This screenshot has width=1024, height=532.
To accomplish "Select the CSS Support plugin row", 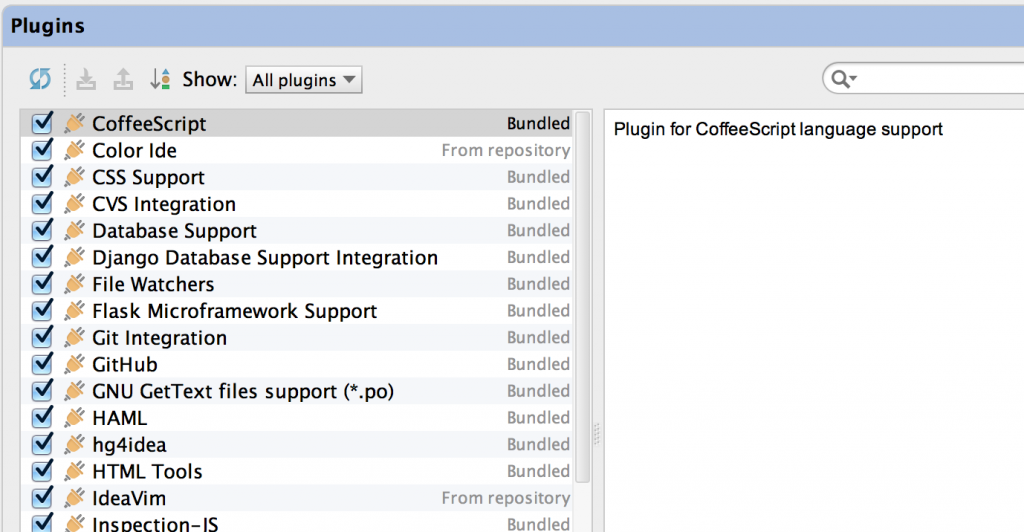I will 296,177.
